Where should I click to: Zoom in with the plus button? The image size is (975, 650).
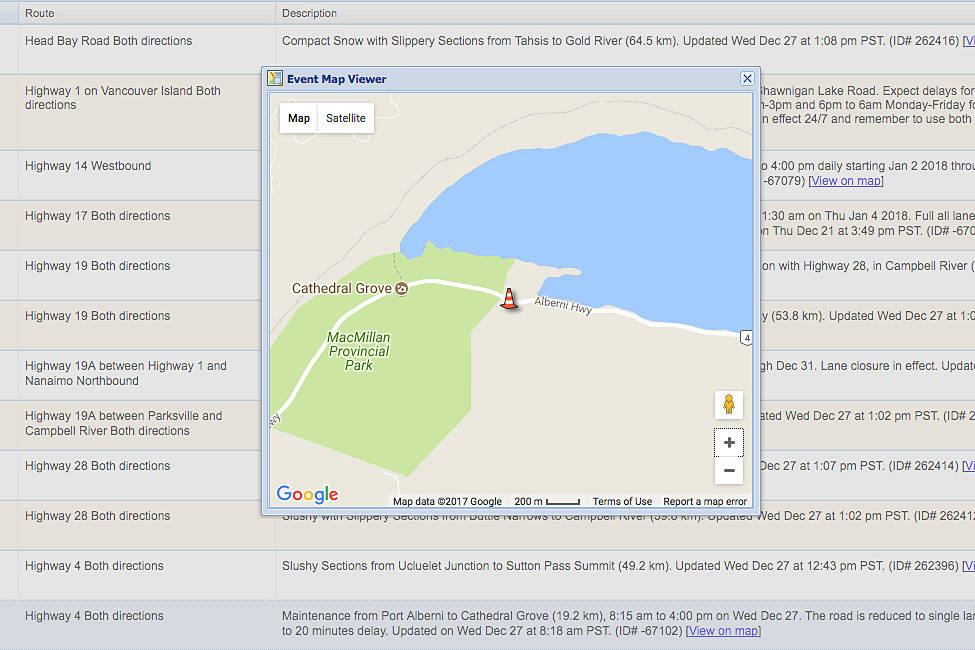point(728,443)
